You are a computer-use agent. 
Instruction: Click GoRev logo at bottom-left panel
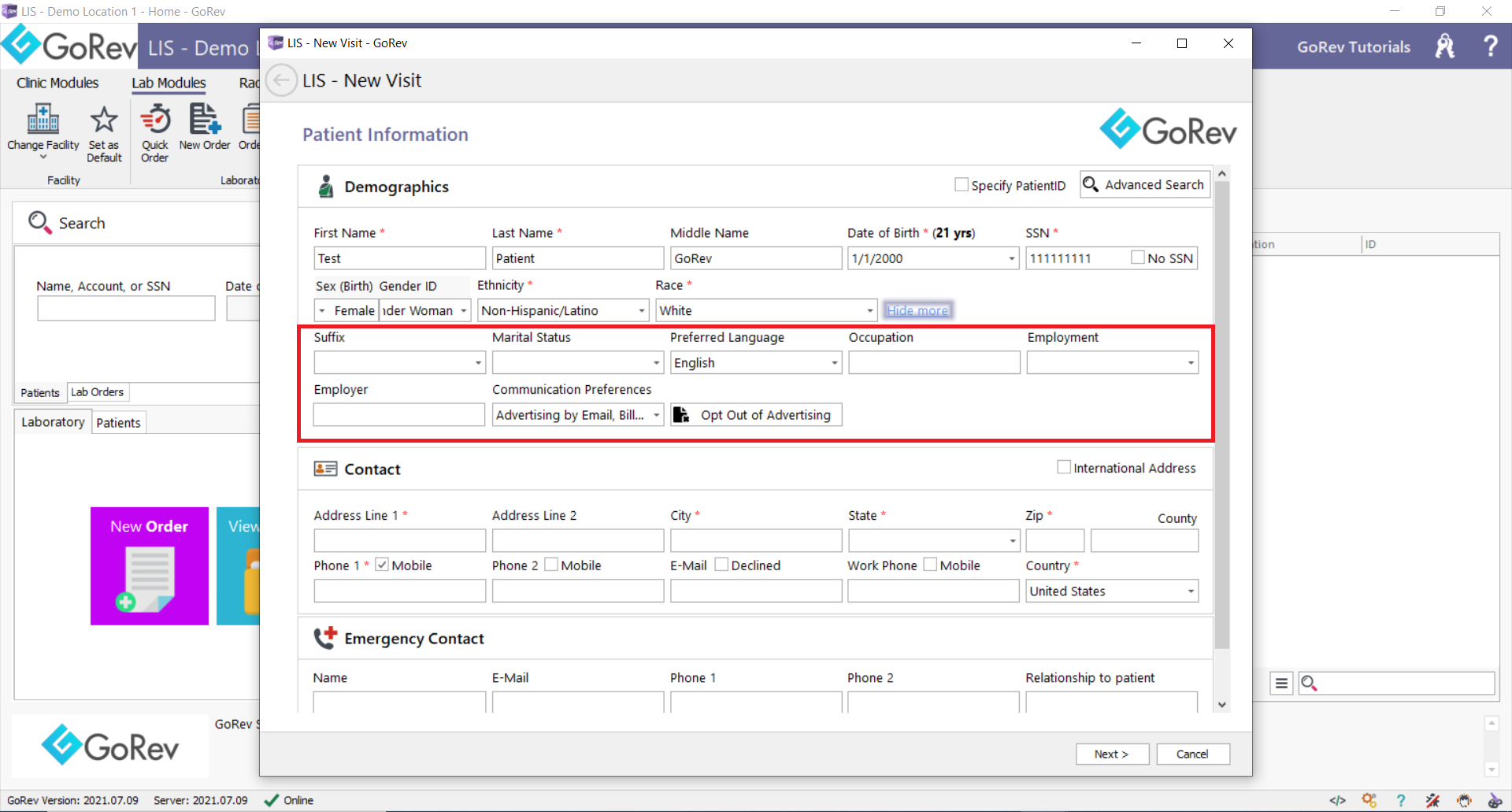click(110, 745)
